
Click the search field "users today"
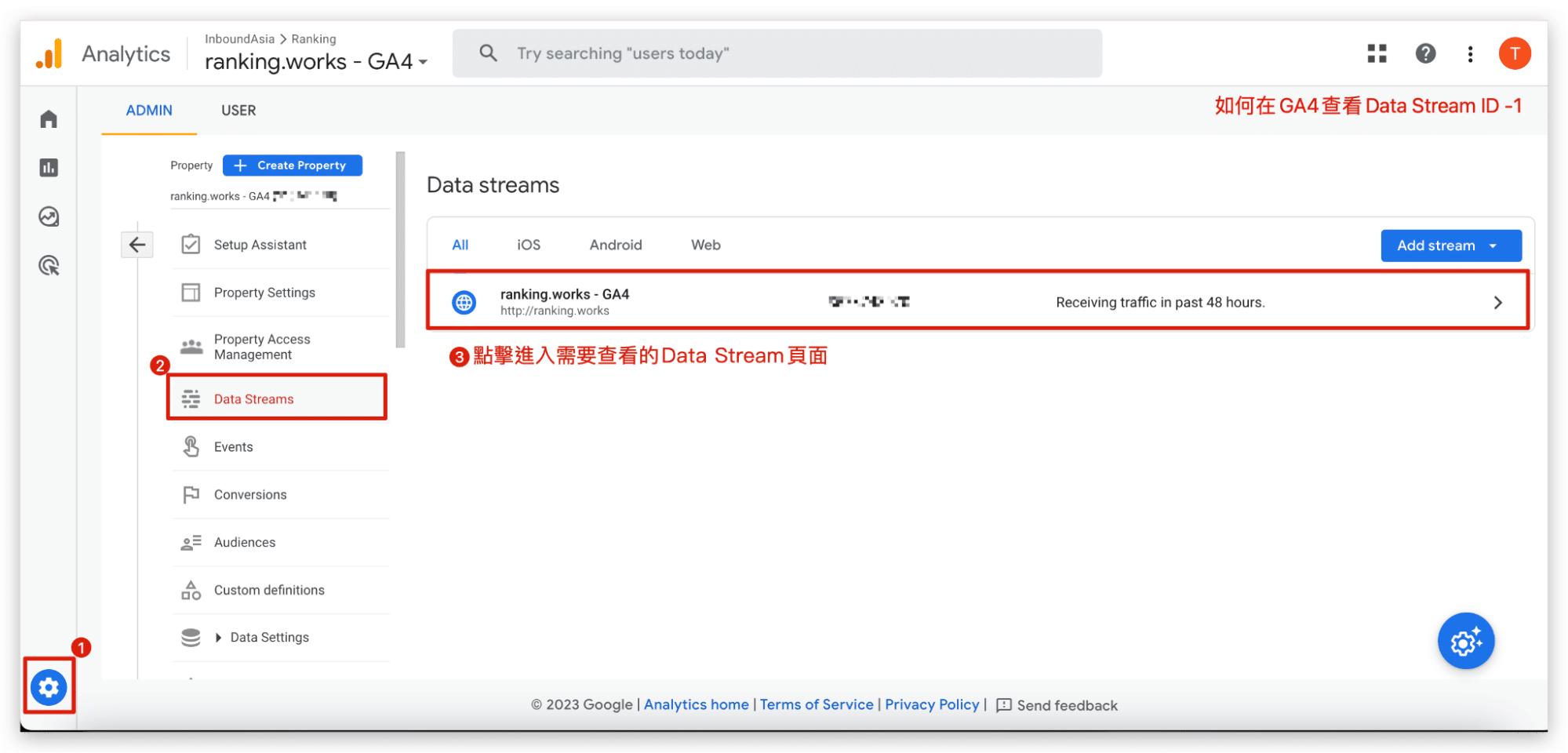click(x=777, y=53)
